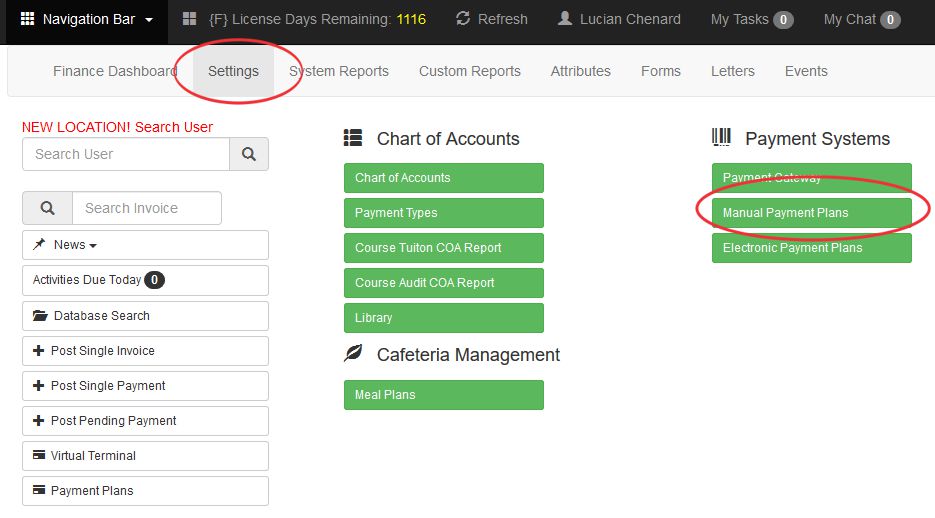The image size is (935, 518).
Task: Click the Cafeteria Management leaf icon
Action: click(x=353, y=353)
